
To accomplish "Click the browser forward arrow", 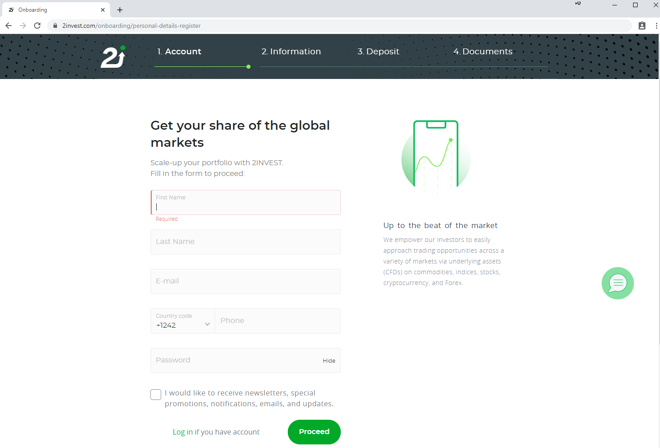I will click(x=23, y=26).
